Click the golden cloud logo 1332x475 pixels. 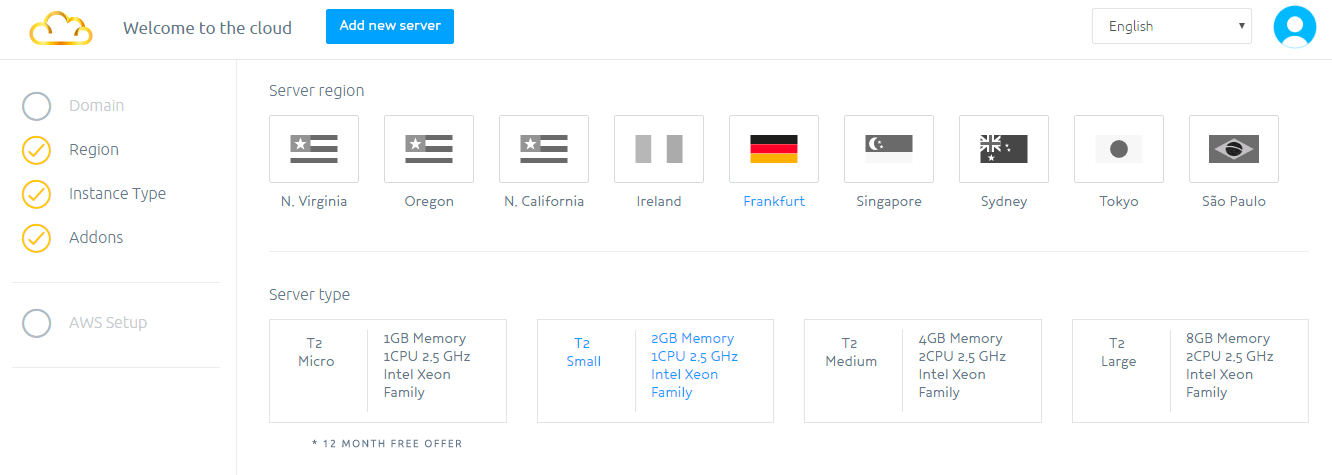point(61,29)
